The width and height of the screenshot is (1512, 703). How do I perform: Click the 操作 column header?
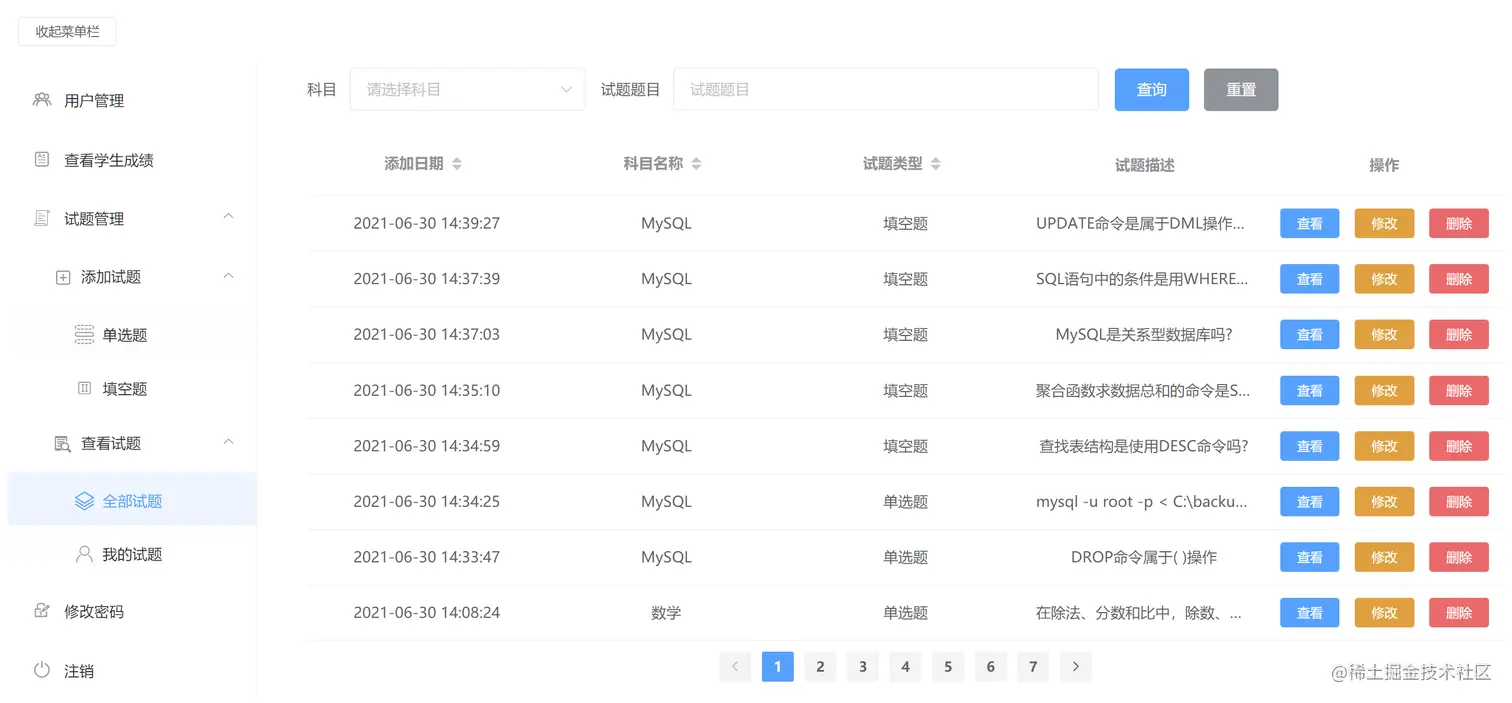click(x=1384, y=165)
